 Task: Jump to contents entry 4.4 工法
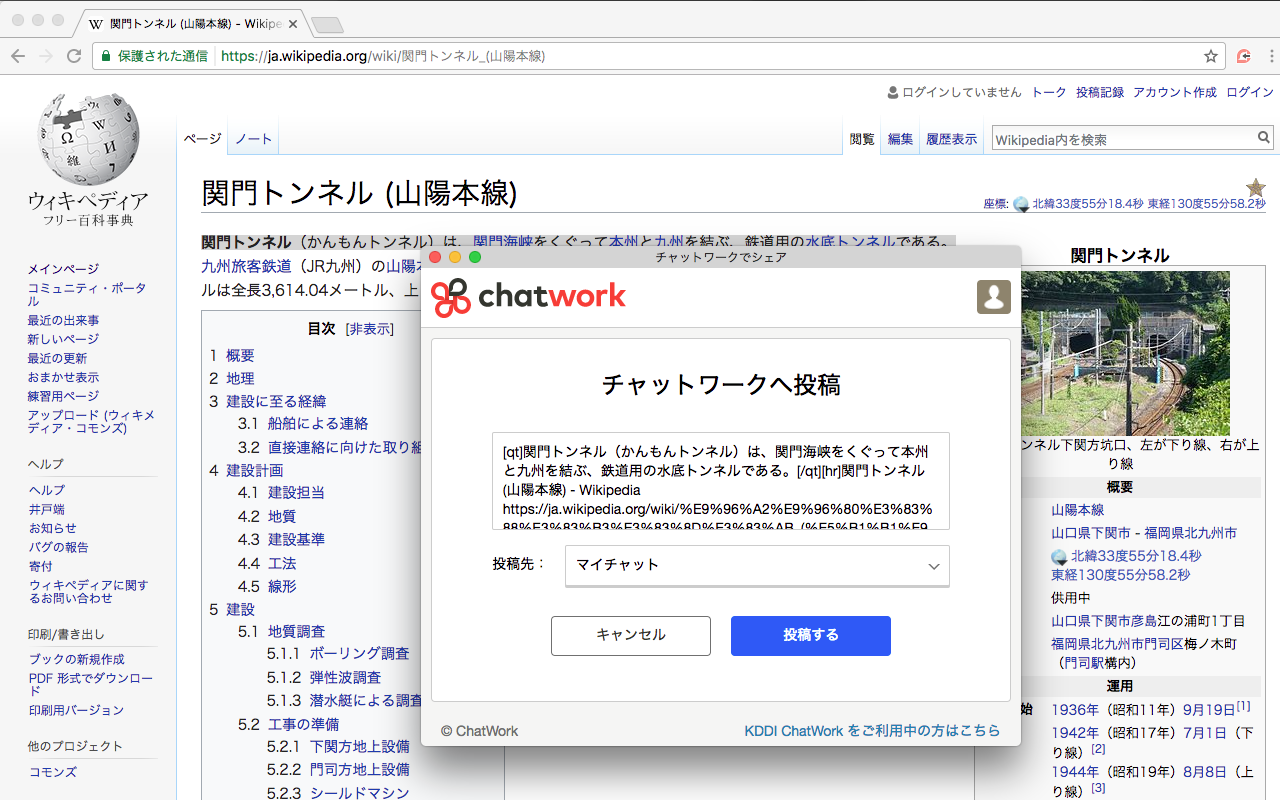point(267,563)
